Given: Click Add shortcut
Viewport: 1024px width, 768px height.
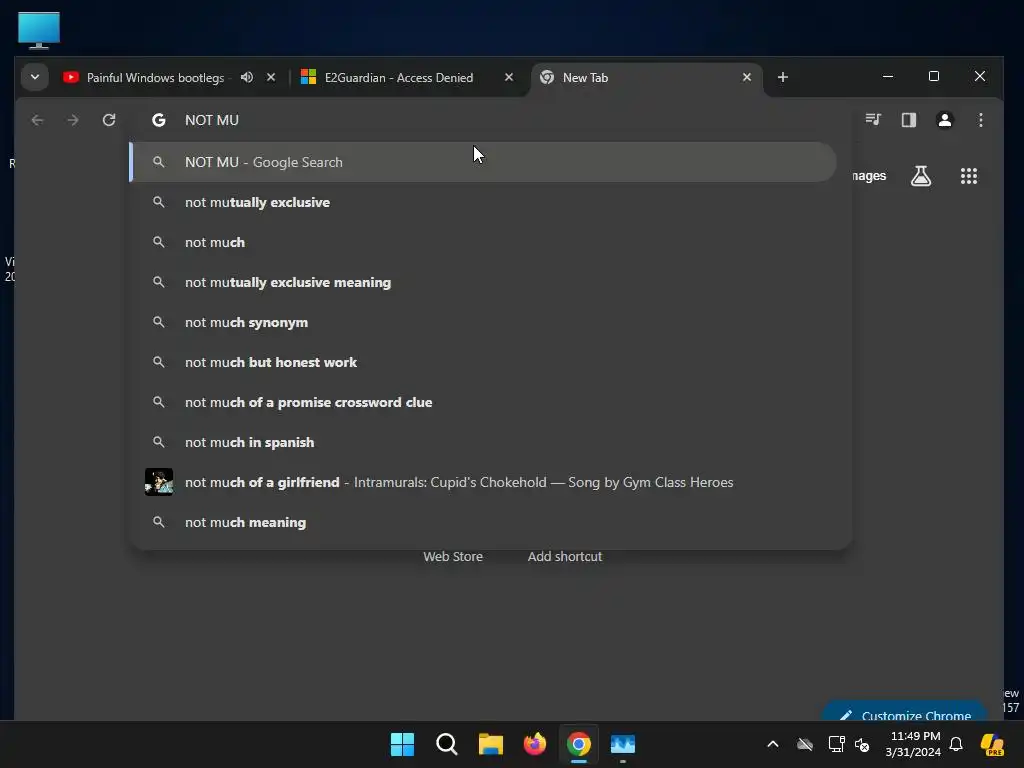Looking at the screenshot, I should point(565,556).
